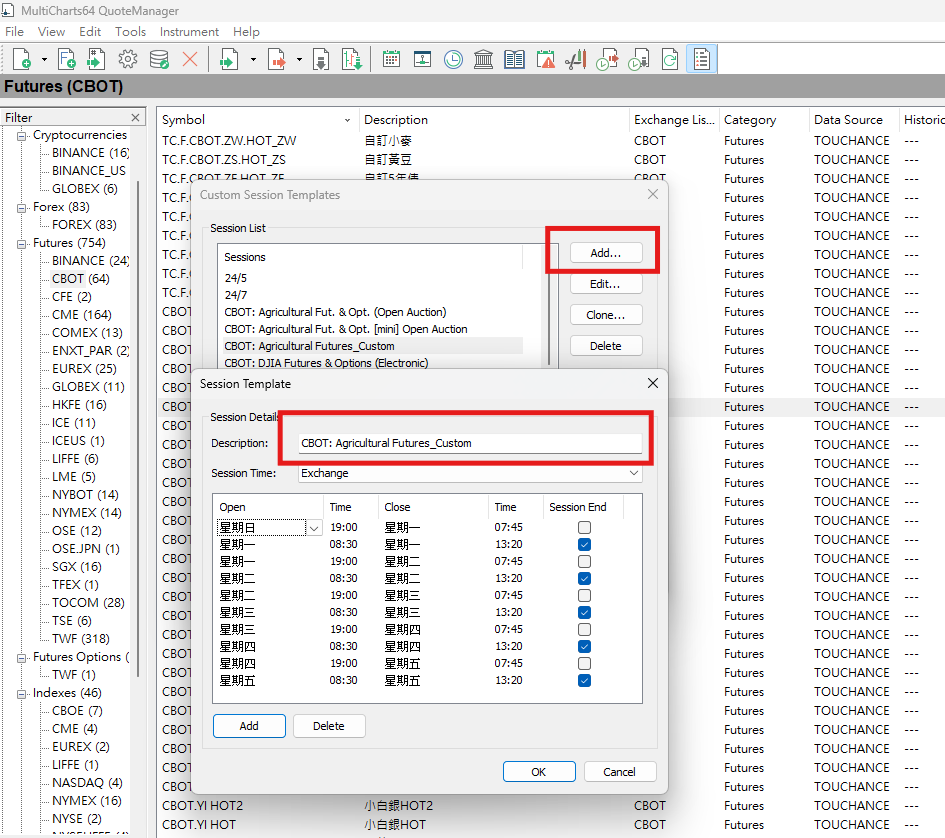The width and height of the screenshot is (945, 838).
Task: Enable Session End checkbox in first row
Action: [584, 527]
